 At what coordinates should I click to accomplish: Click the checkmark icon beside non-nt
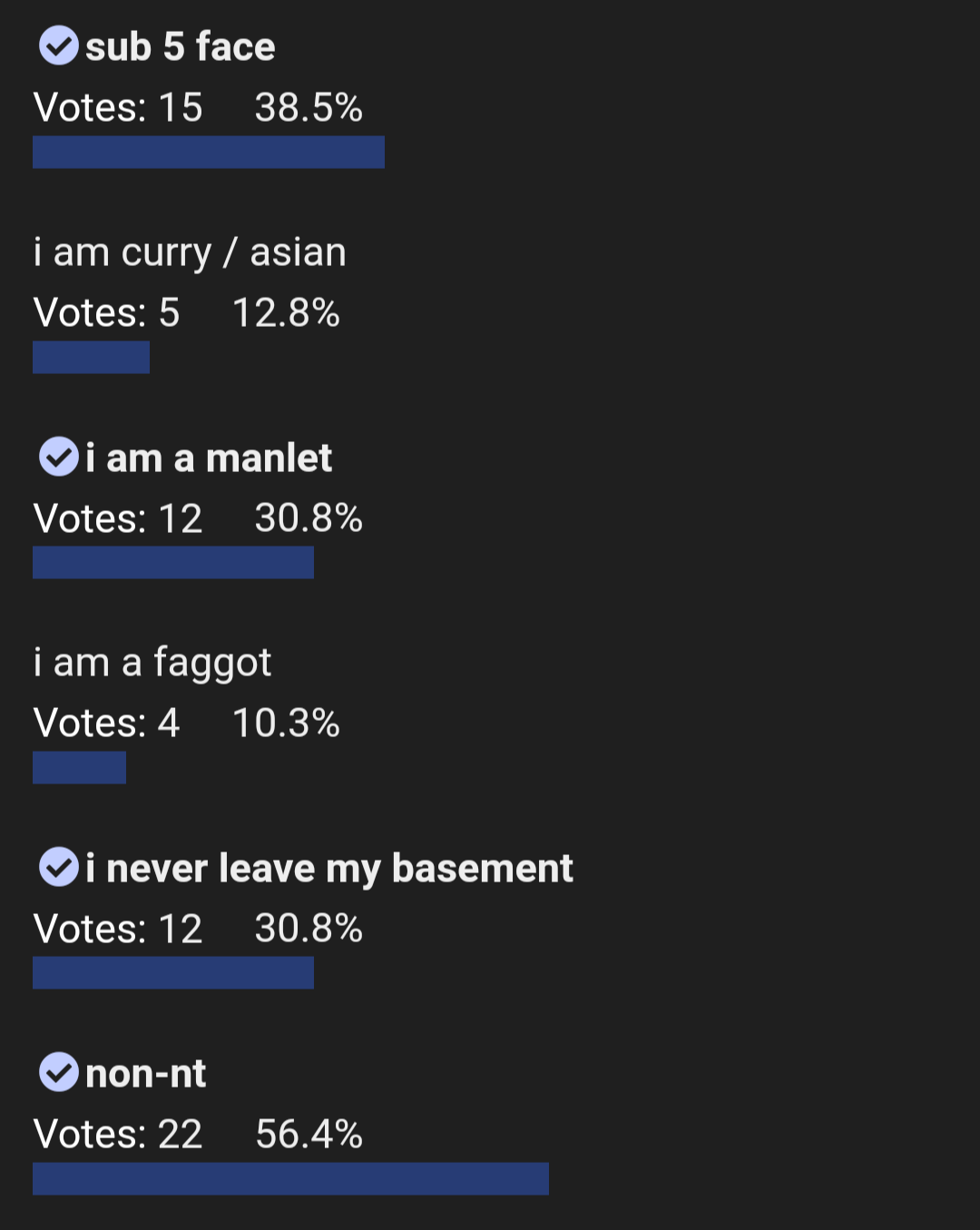(x=59, y=1072)
